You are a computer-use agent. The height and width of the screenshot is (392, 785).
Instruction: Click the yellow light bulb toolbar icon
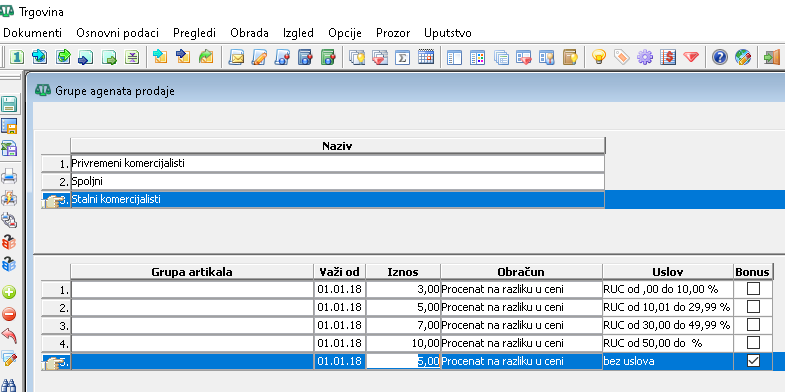[598, 57]
